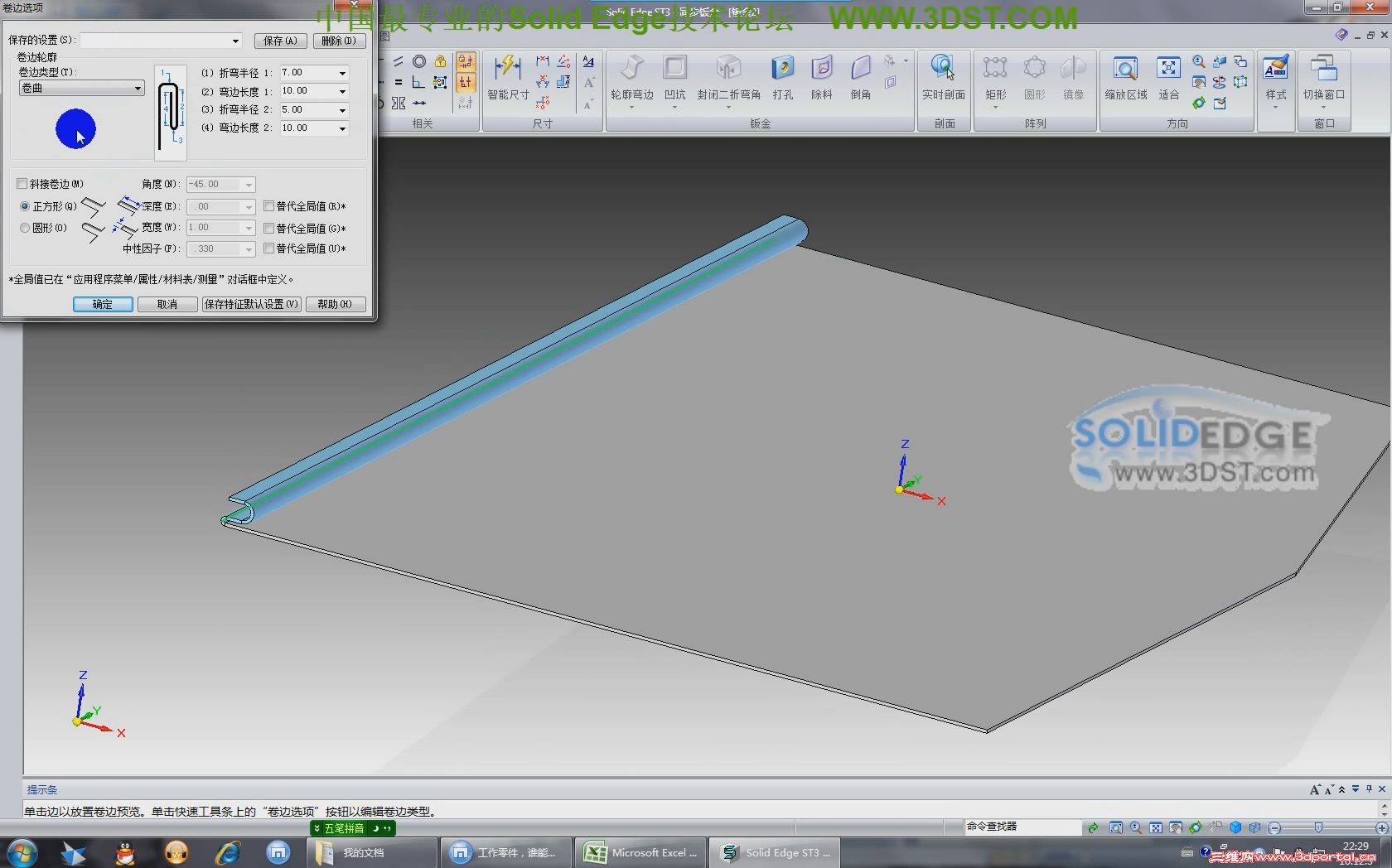The width and height of the screenshot is (1392, 868).
Task: Expand the 折弯半径 1 value dropdown
Action: click(x=342, y=73)
